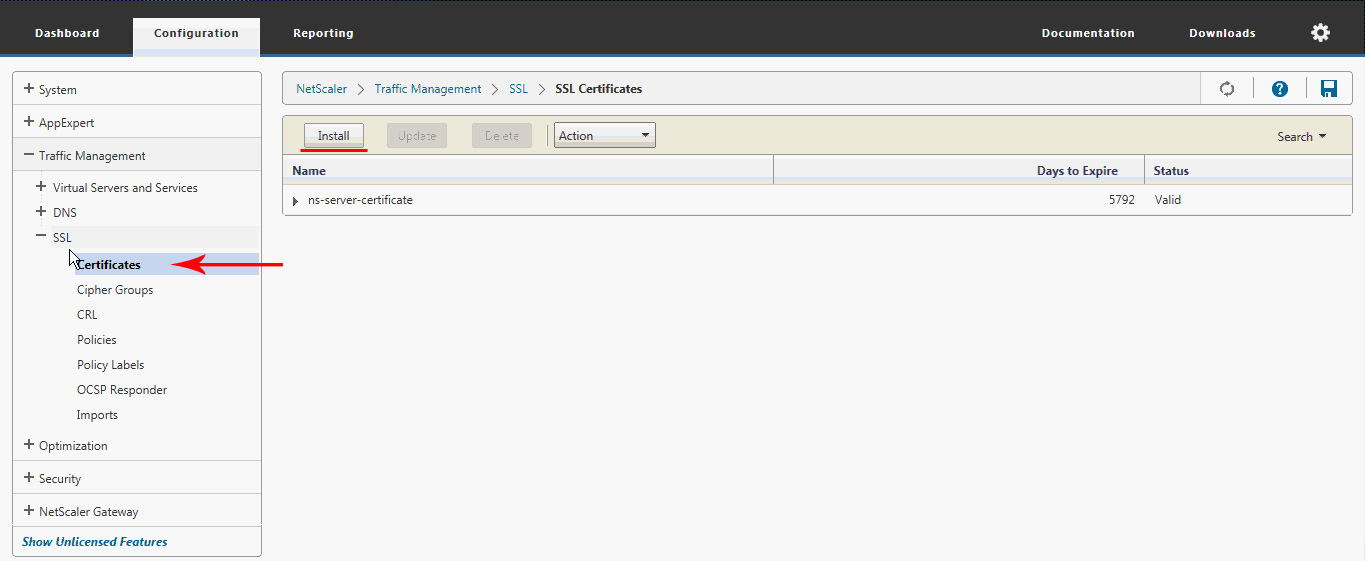The image size is (1365, 561).
Task: Select Cipher Groups in the SSL tree
Action: click(115, 290)
